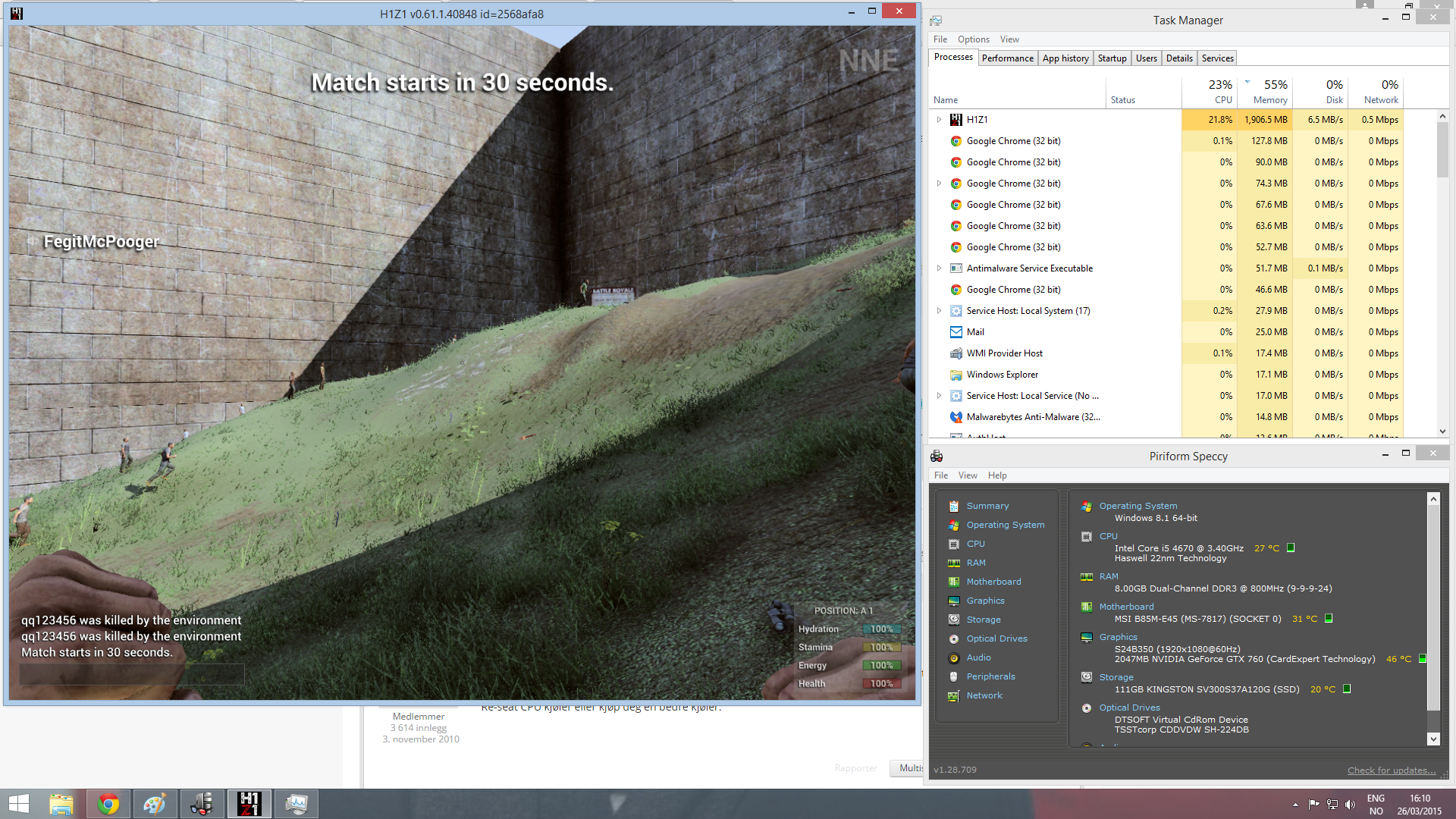
Task: Select the RAM module icon in Speccy sidebar
Action: tap(954, 563)
